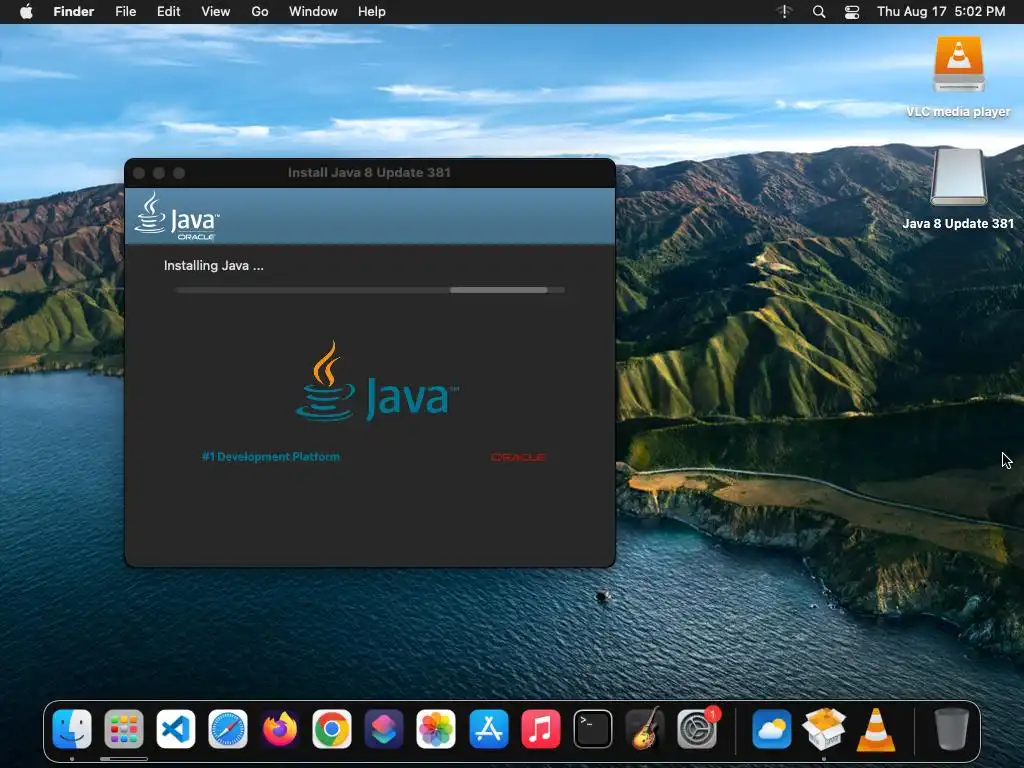This screenshot has width=1024, height=768.
Task: Open the Finder menu
Action: 74,12
